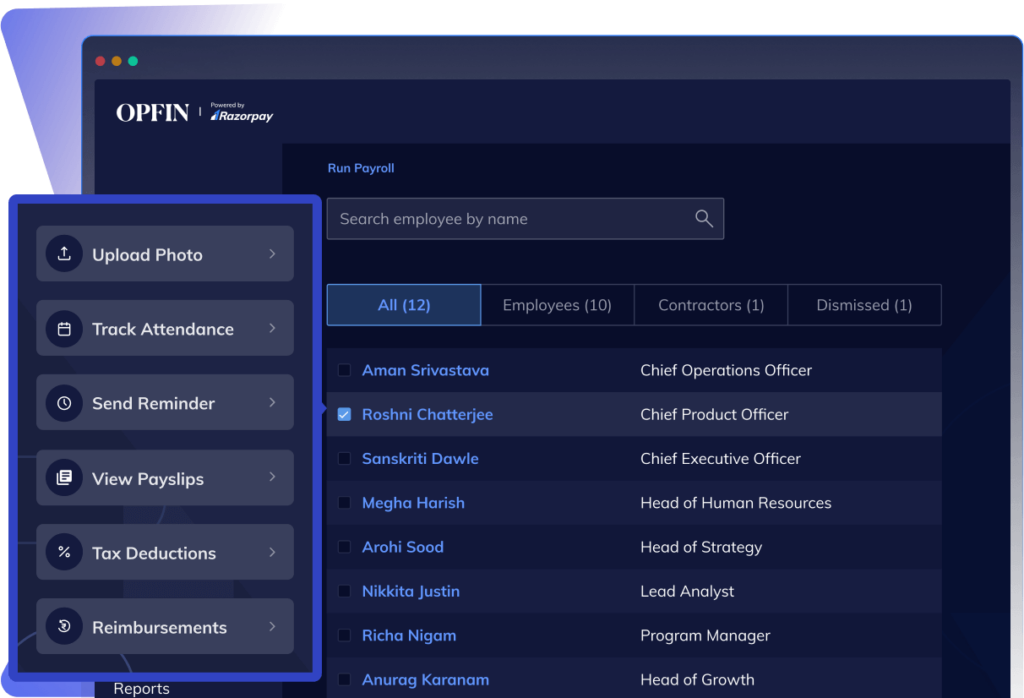Select the Upload Photo icon
The height and width of the screenshot is (698, 1024).
coord(64,253)
